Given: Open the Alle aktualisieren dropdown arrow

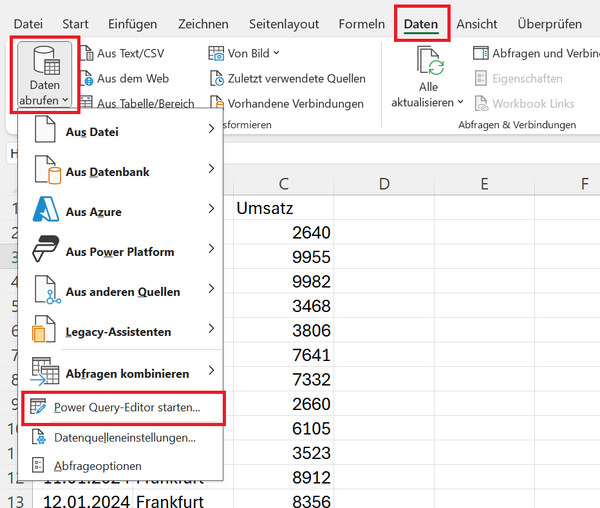Looking at the screenshot, I should click(x=461, y=102).
